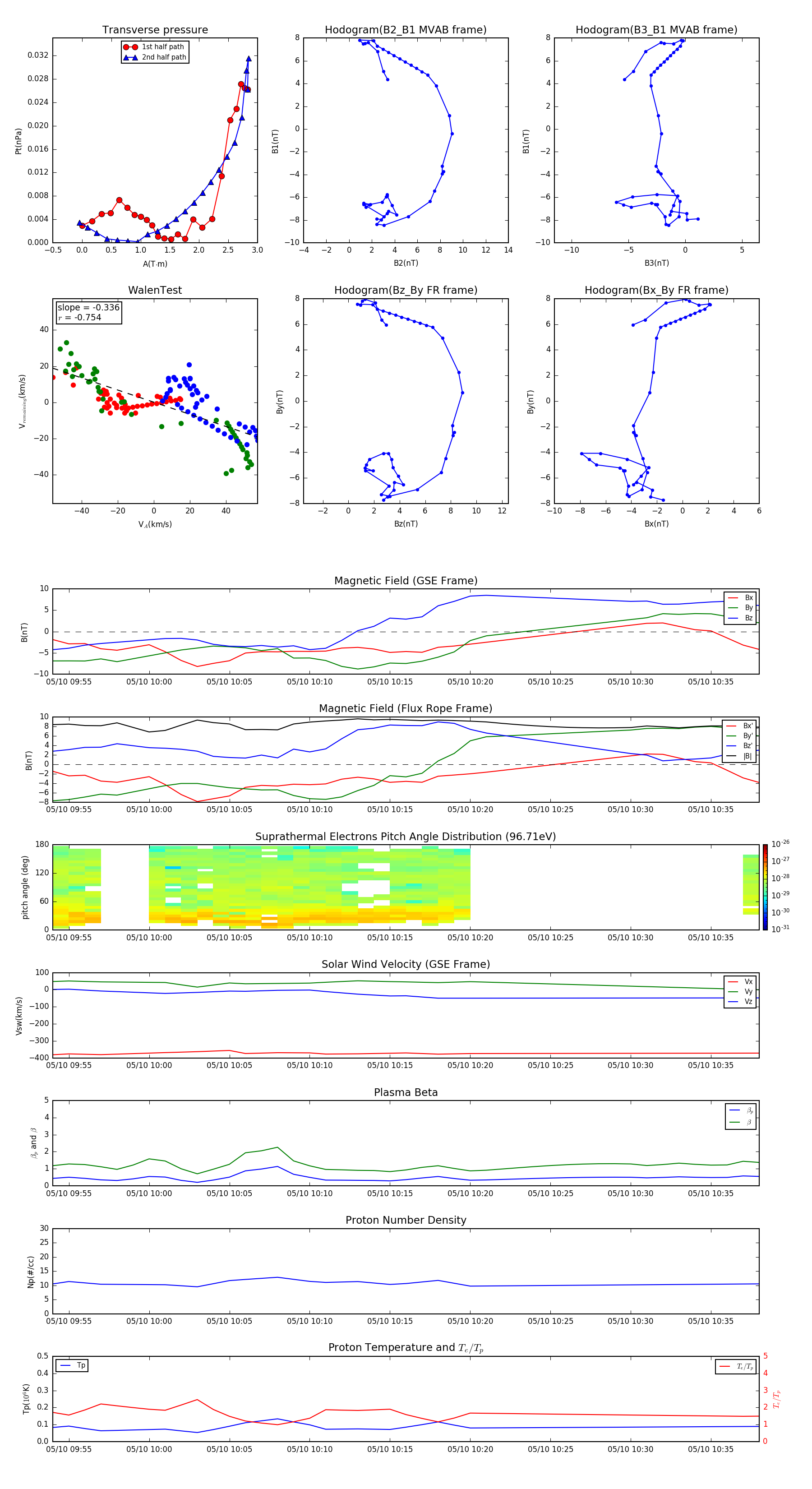Click the 'Transverse pressure' plot title

pos(155,30)
